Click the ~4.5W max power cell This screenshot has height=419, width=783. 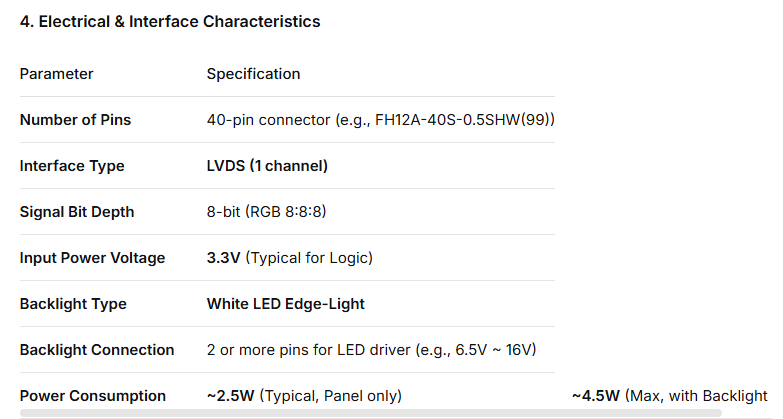[669, 396]
